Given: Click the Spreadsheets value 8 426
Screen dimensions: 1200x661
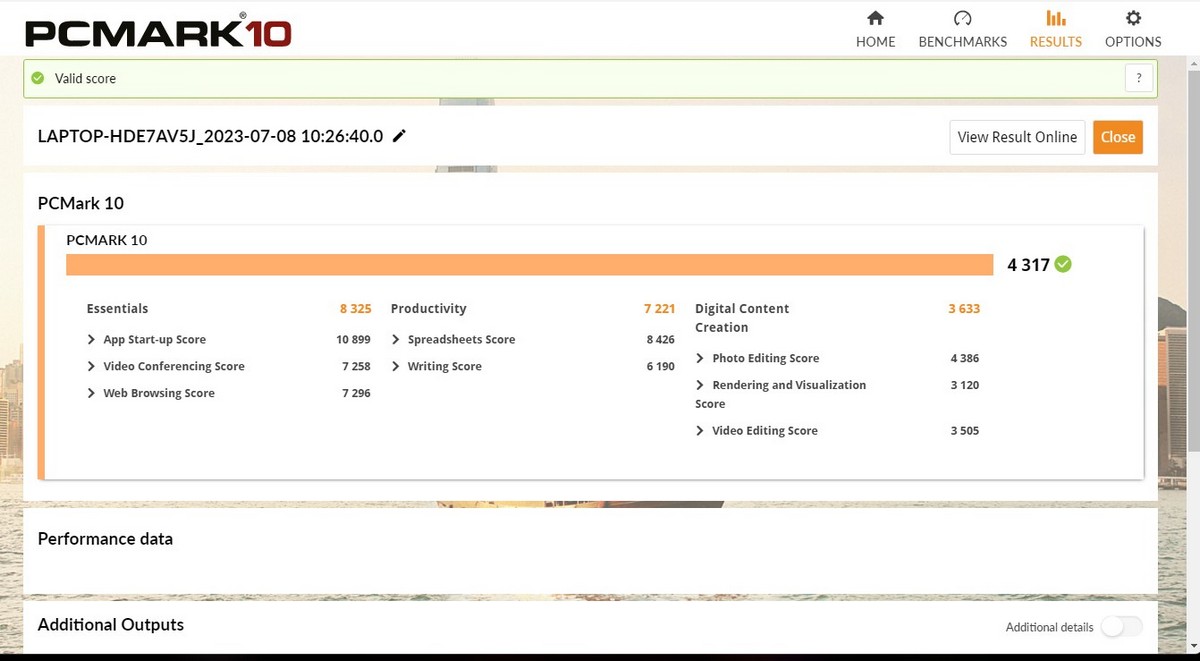Looking at the screenshot, I should tap(661, 340).
